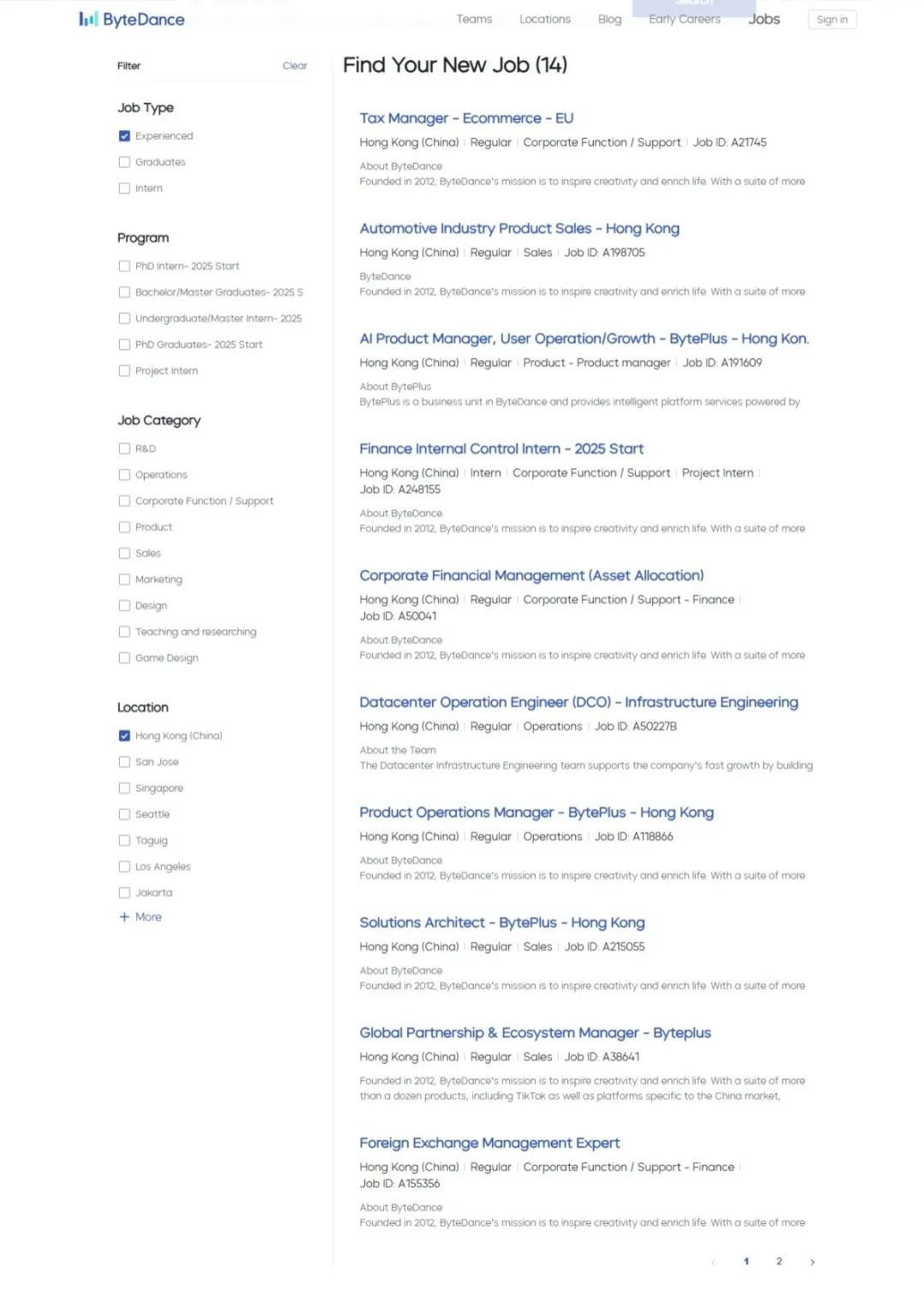Select Project Intern program

124,371
